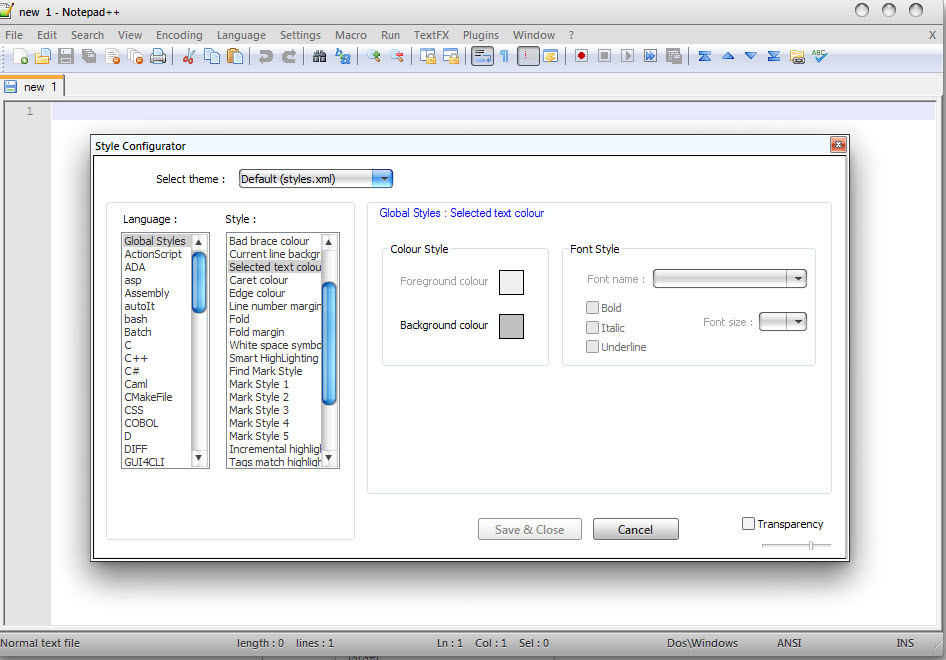Open the Macro menu

pyautogui.click(x=351, y=35)
